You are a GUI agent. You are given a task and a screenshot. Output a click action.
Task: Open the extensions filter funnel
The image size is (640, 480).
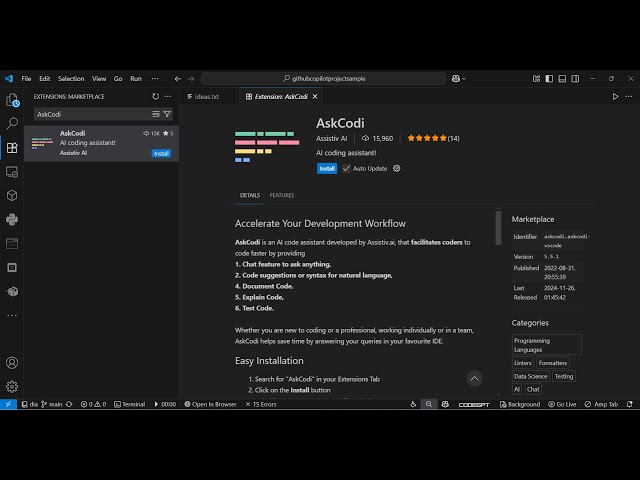tap(167, 114)
